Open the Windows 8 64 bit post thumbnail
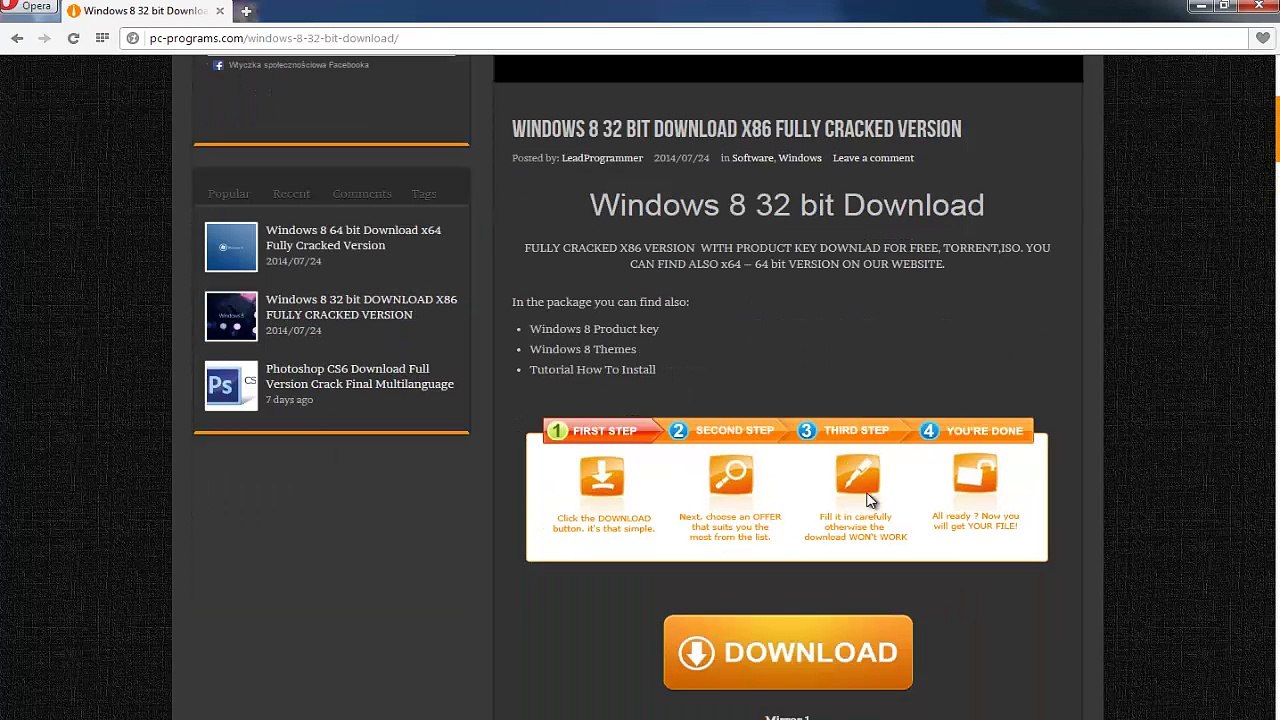This screenshot has height=720, width=1280. 231,247
